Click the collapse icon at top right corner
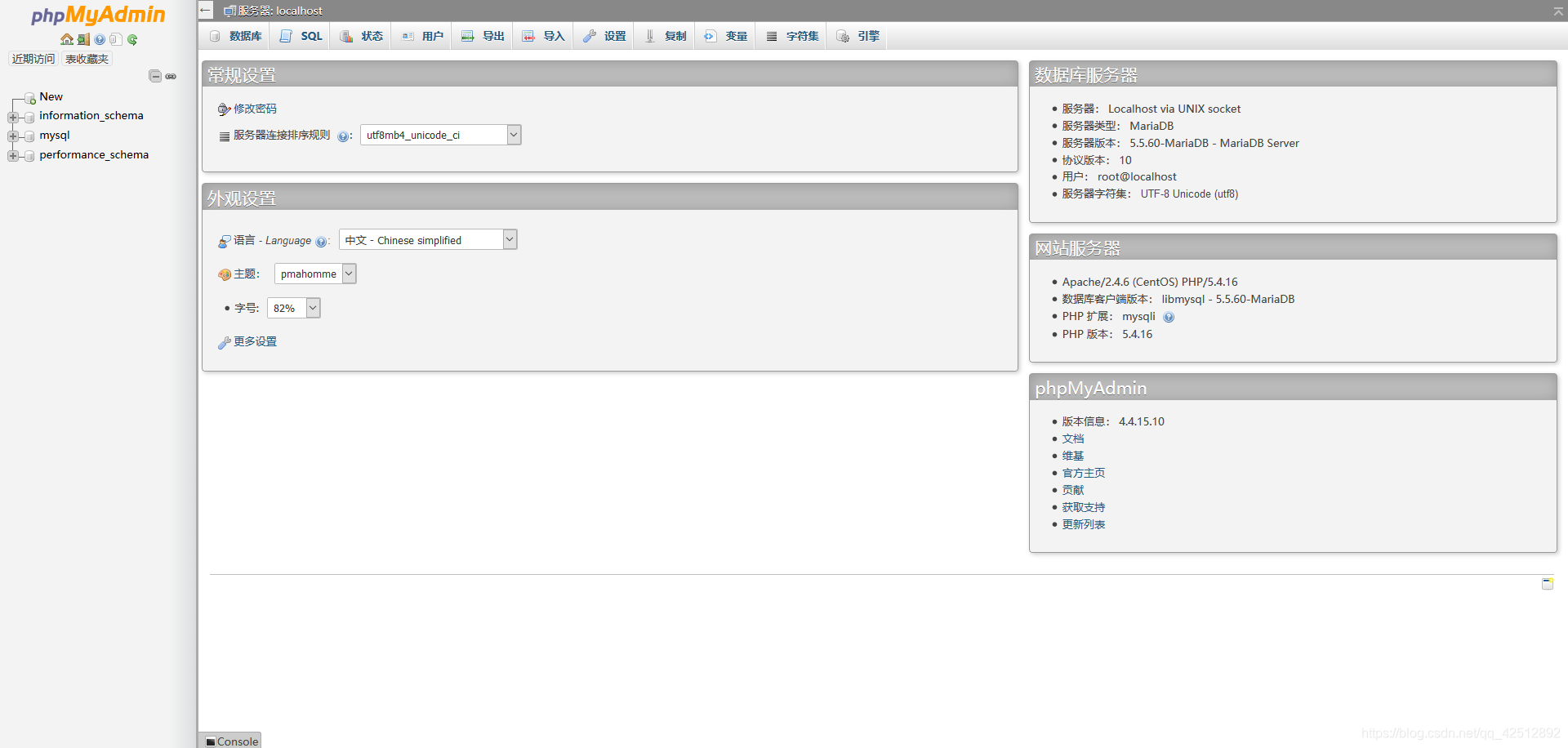 click(1558, 11)
